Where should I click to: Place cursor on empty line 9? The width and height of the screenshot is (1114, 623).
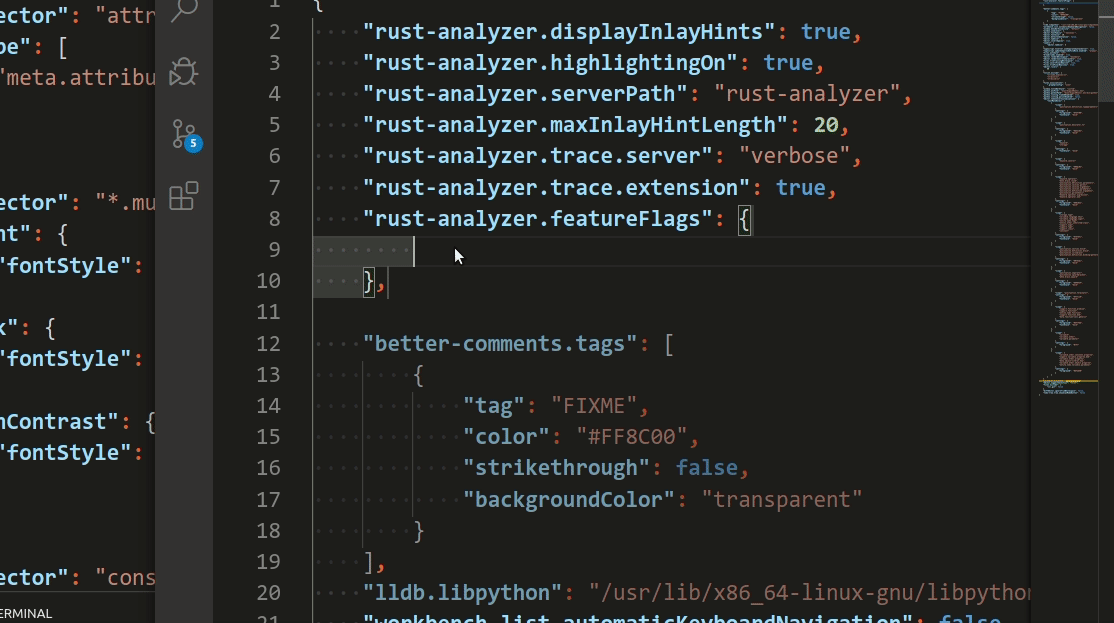(x=671, y=250)
